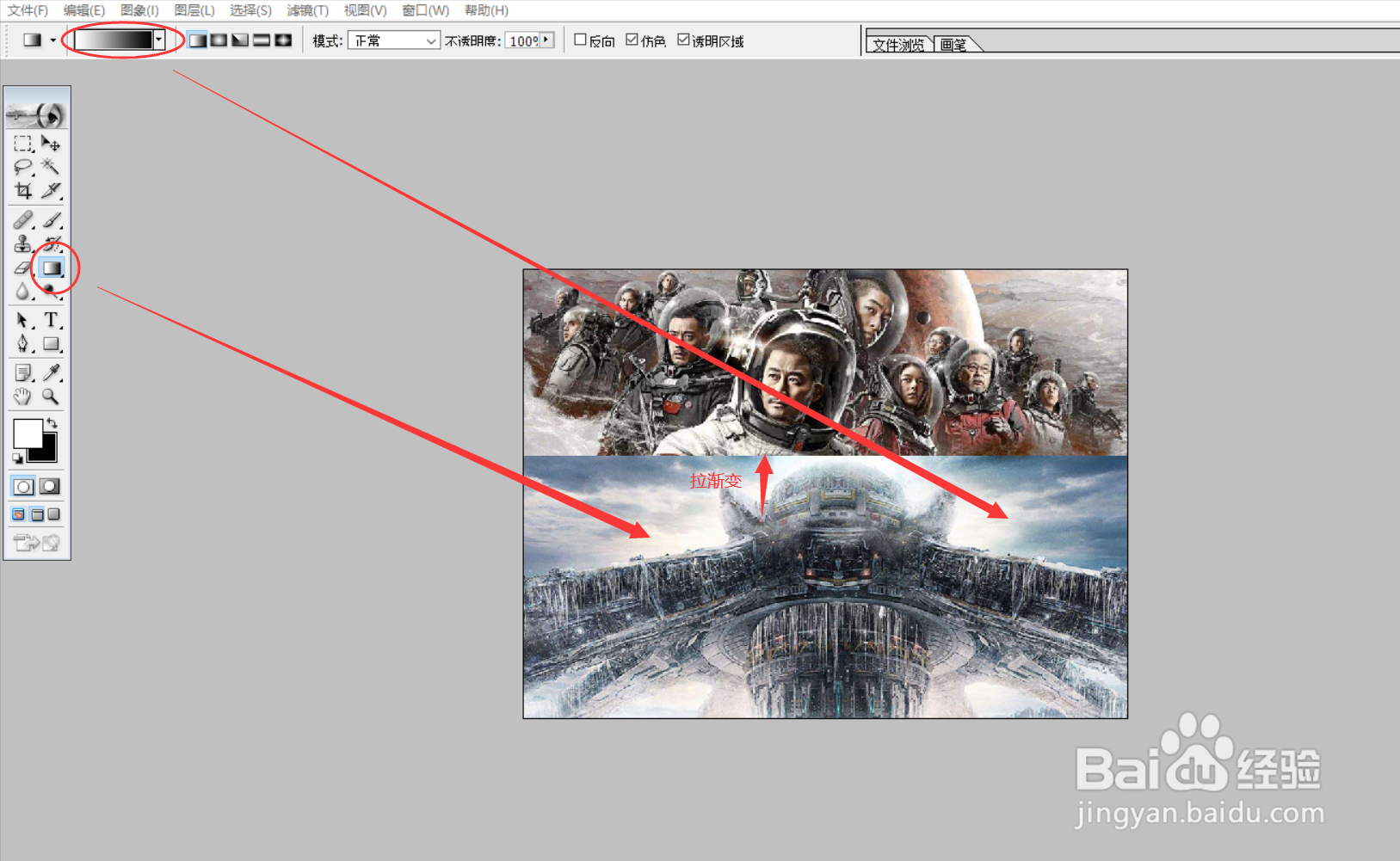Select the Crop tool
Viewport: 1400px width, 861px height.
23,190
